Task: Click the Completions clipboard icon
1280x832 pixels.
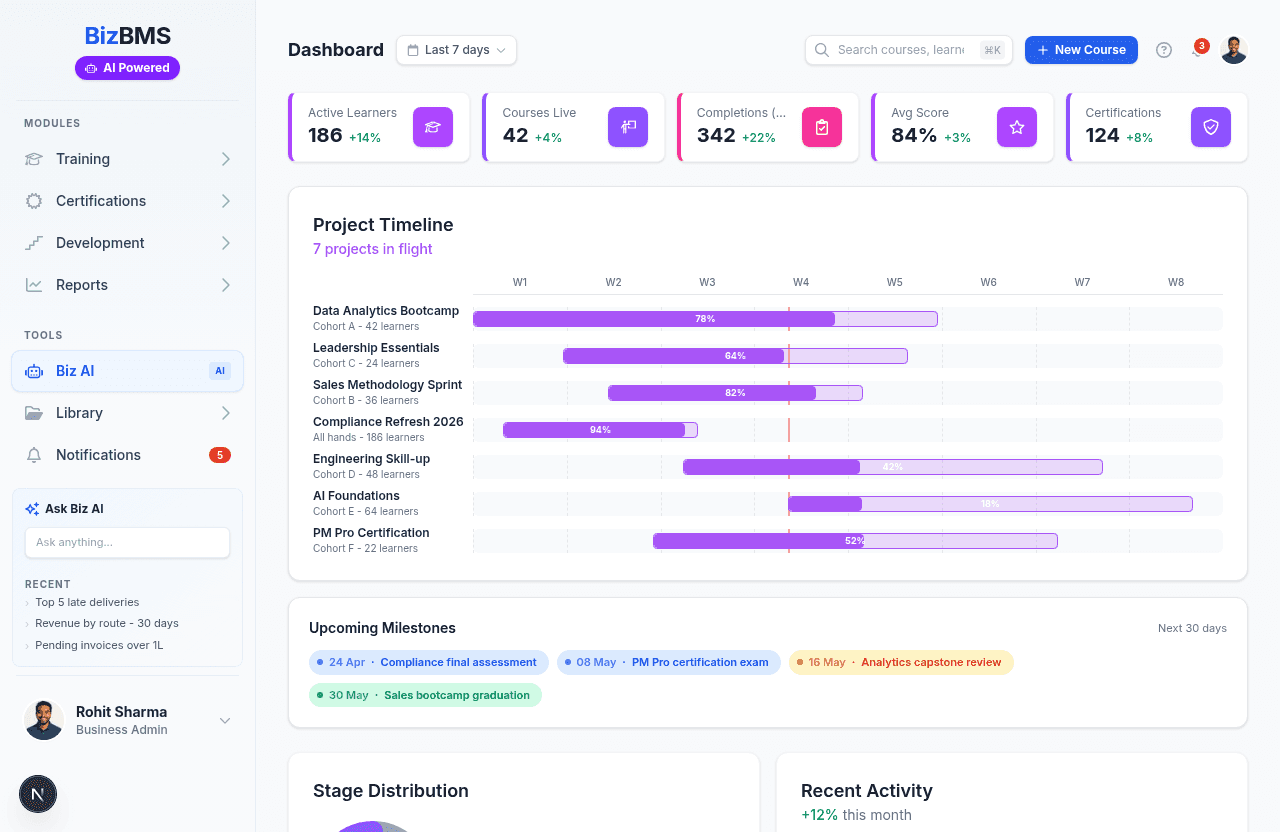Action: click(x=822, y=127)
